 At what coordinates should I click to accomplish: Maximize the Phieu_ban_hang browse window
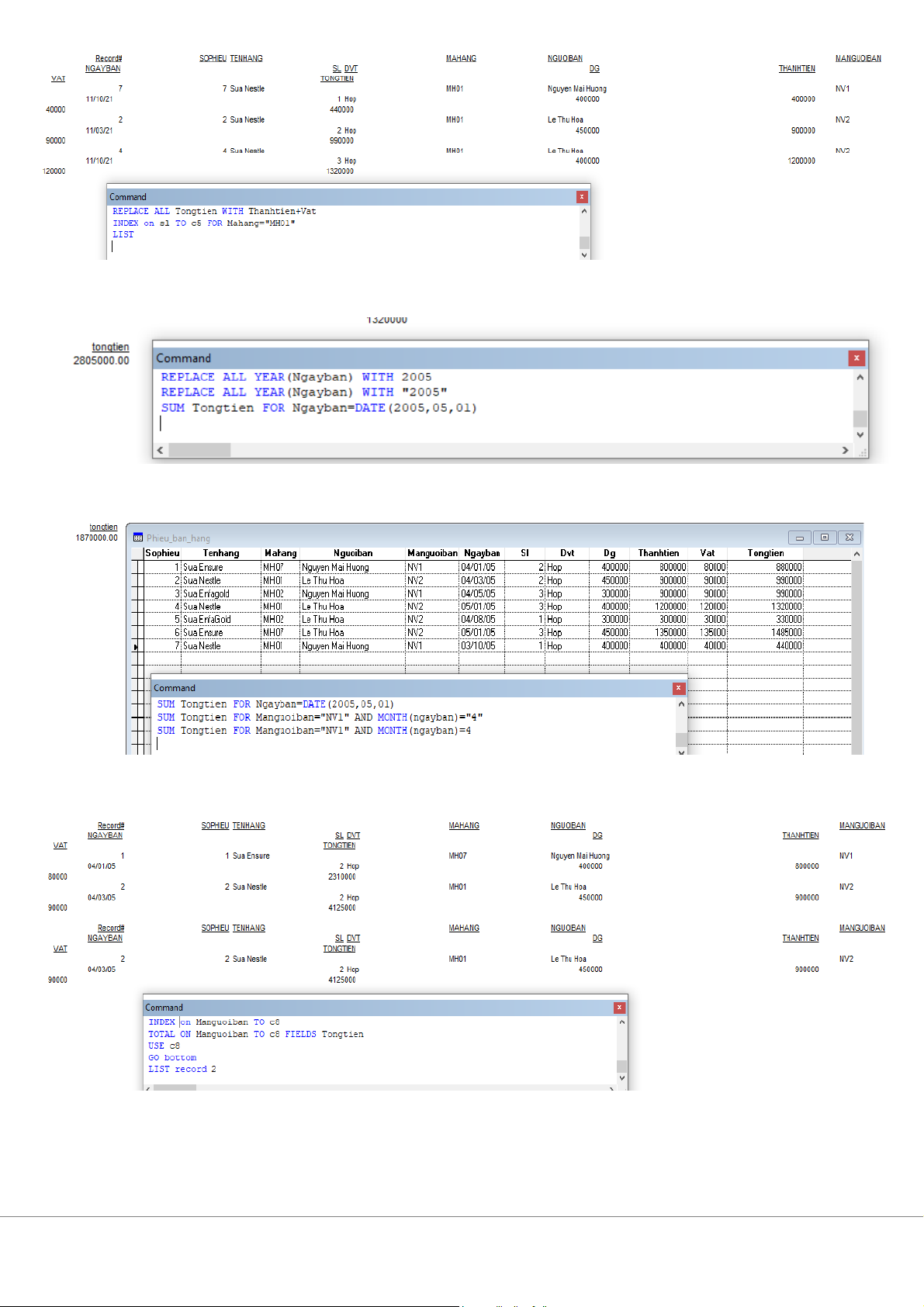coord(825,538)
